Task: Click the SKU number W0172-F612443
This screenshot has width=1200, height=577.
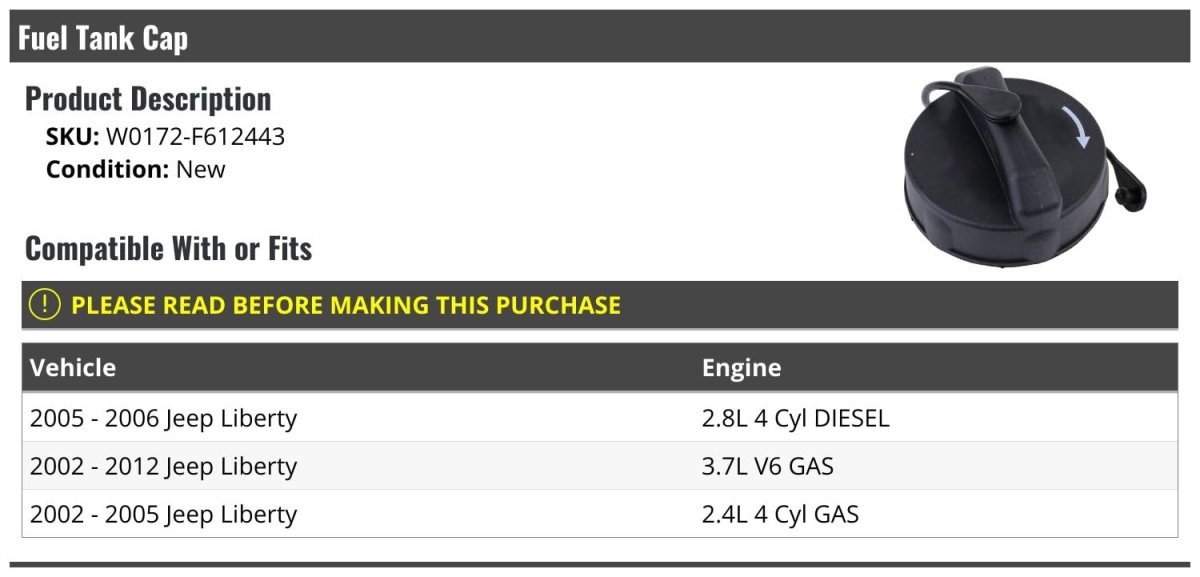Action: point(195,137)
